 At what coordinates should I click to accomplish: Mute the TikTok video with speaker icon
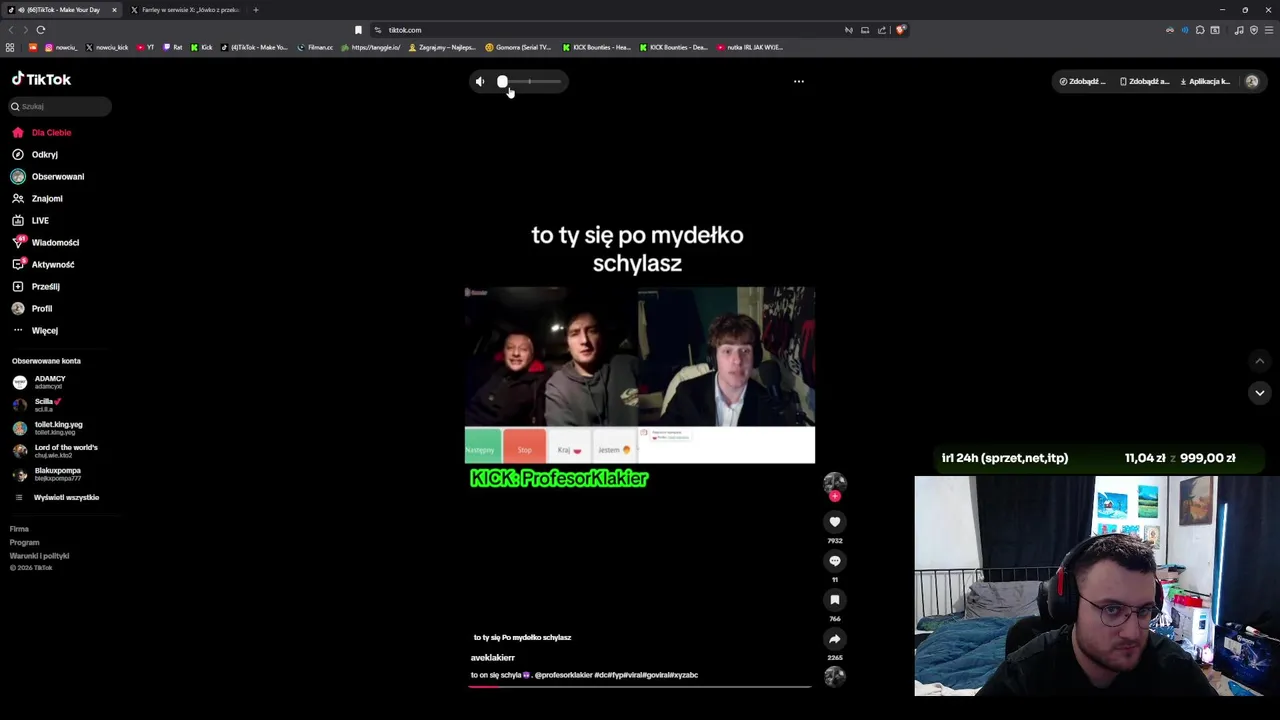click(x=480, y=82)
